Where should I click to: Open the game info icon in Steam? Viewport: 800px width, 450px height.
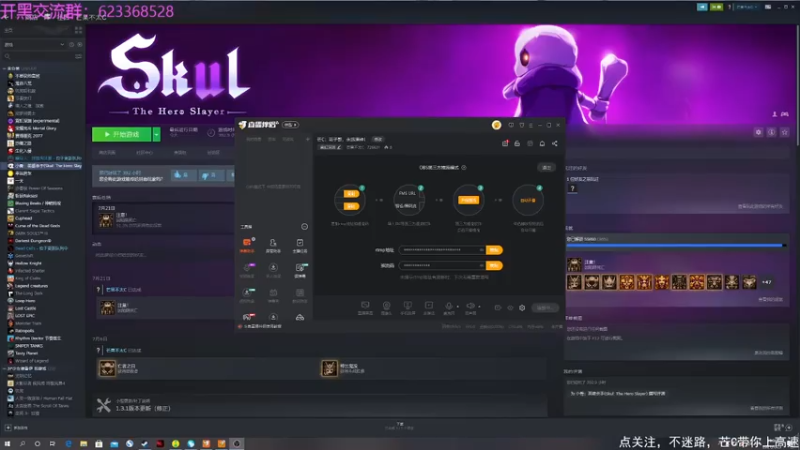tap(771, 132)
